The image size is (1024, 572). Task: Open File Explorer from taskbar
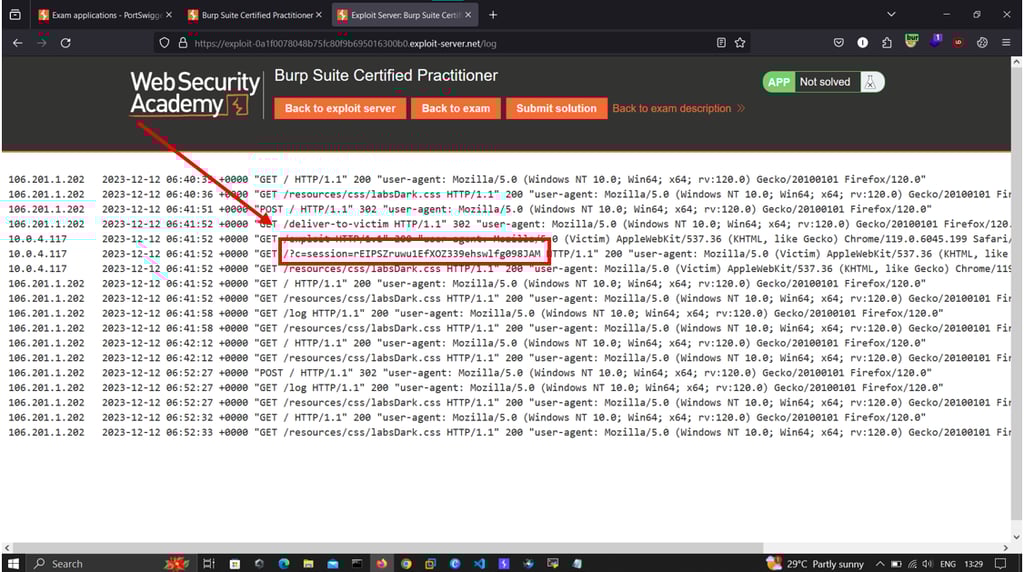click(x=308, y=563)
